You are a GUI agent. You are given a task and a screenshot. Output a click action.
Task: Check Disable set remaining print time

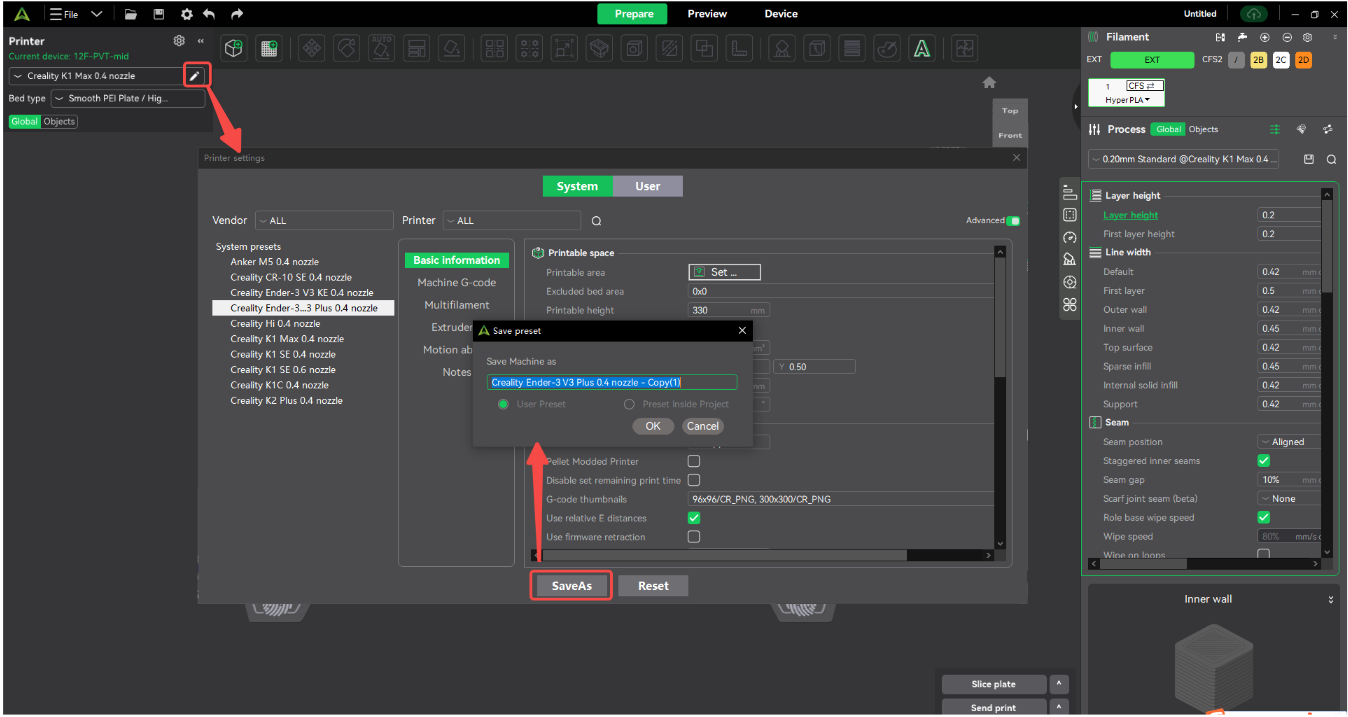694,480
